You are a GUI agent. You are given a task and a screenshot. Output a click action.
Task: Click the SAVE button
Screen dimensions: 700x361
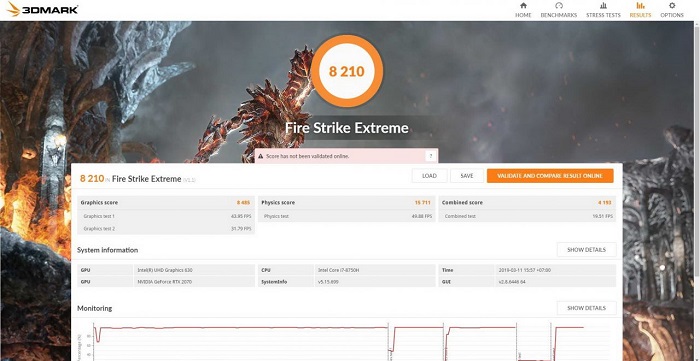coord(467,176)
